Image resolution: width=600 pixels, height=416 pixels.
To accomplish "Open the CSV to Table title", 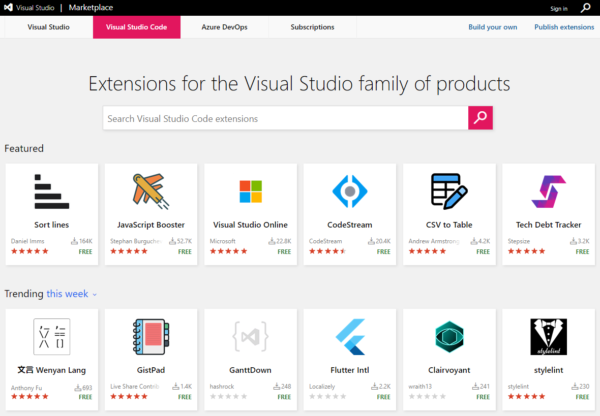I will [449, 225].
